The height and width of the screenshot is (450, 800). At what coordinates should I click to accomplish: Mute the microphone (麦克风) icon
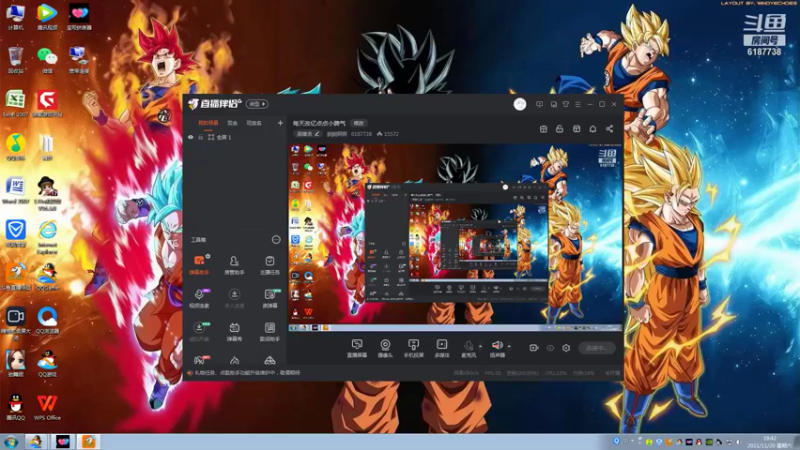(x=468, y=348)
